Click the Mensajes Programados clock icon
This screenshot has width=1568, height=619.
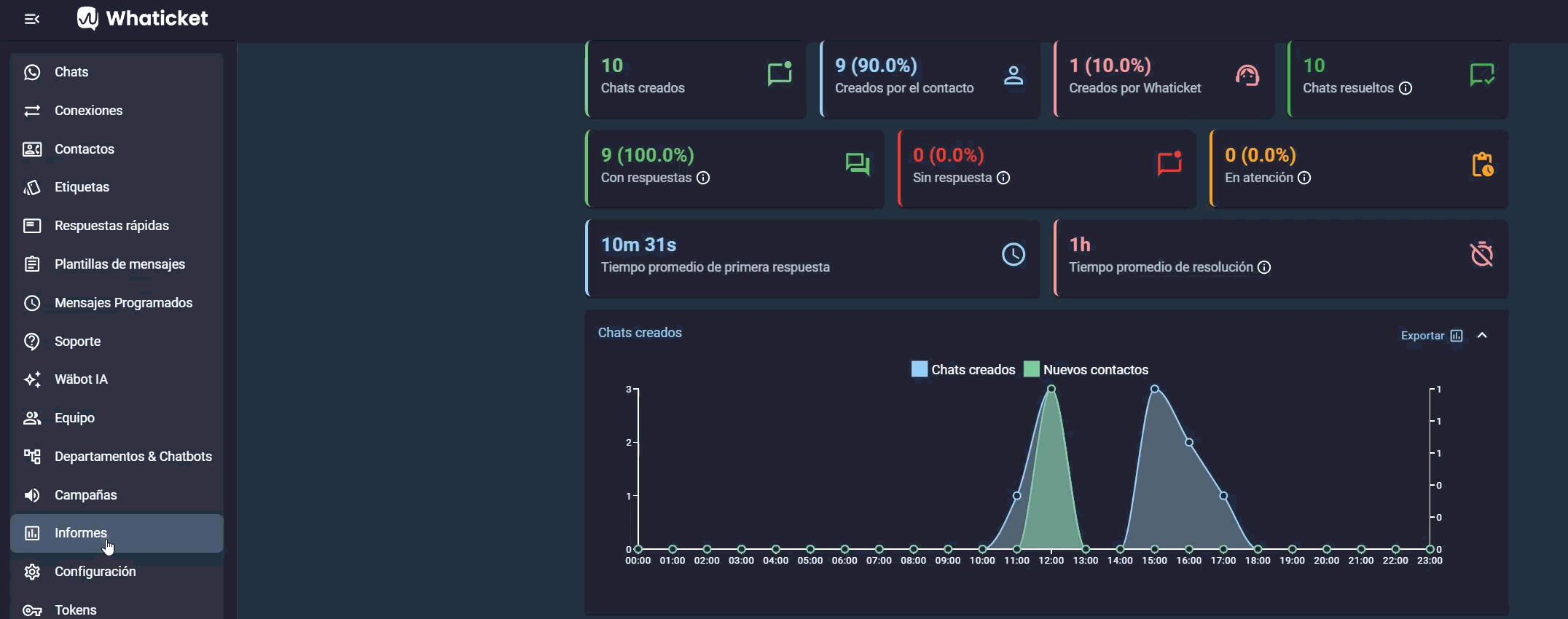pyautogui.click(x=32, y=303)
